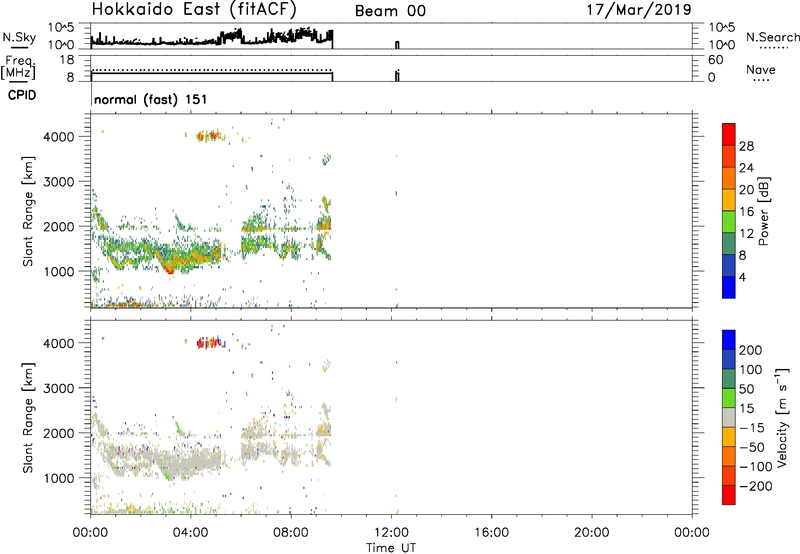The width and height of the screenshot is (800, 554).
Task: Click the "28" tick on the Power colorbar
Action: coord(746,146)
